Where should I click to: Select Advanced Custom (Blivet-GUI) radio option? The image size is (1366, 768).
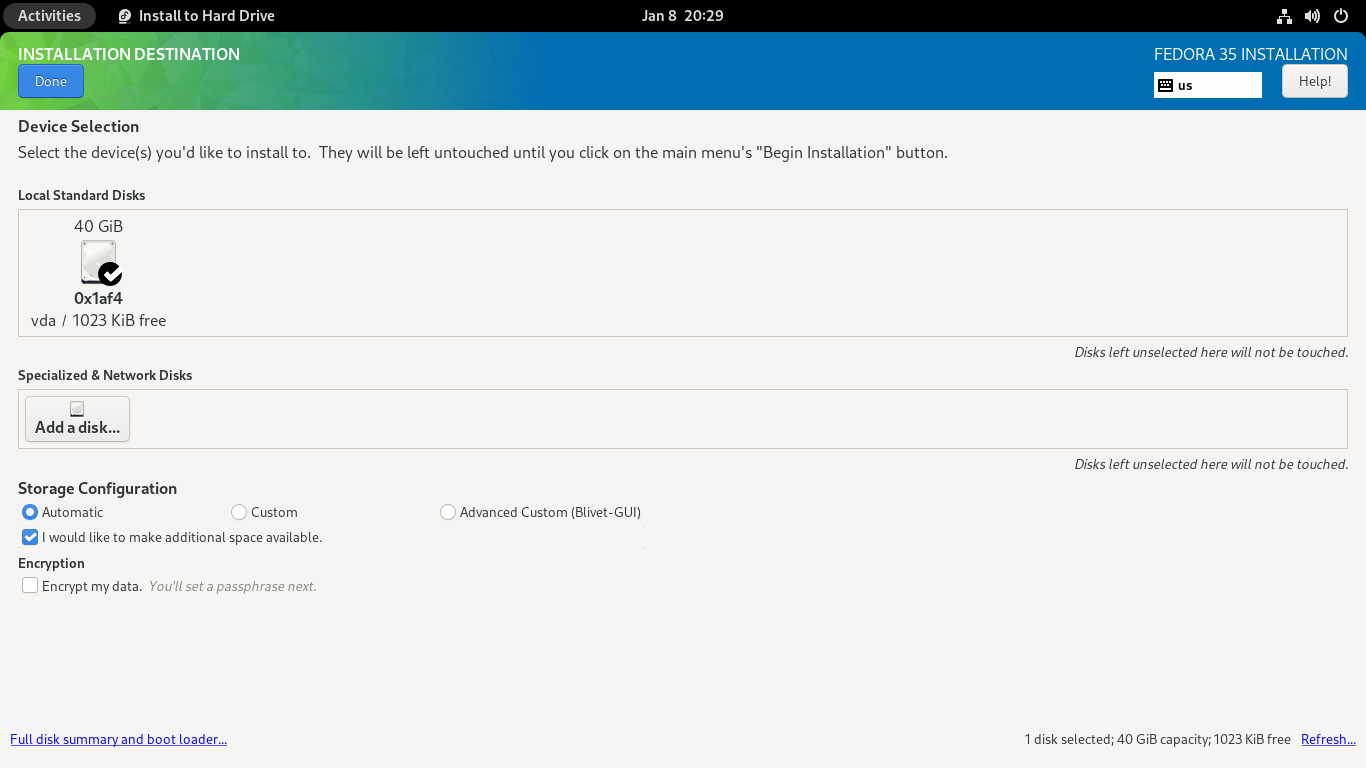point(447,512)
